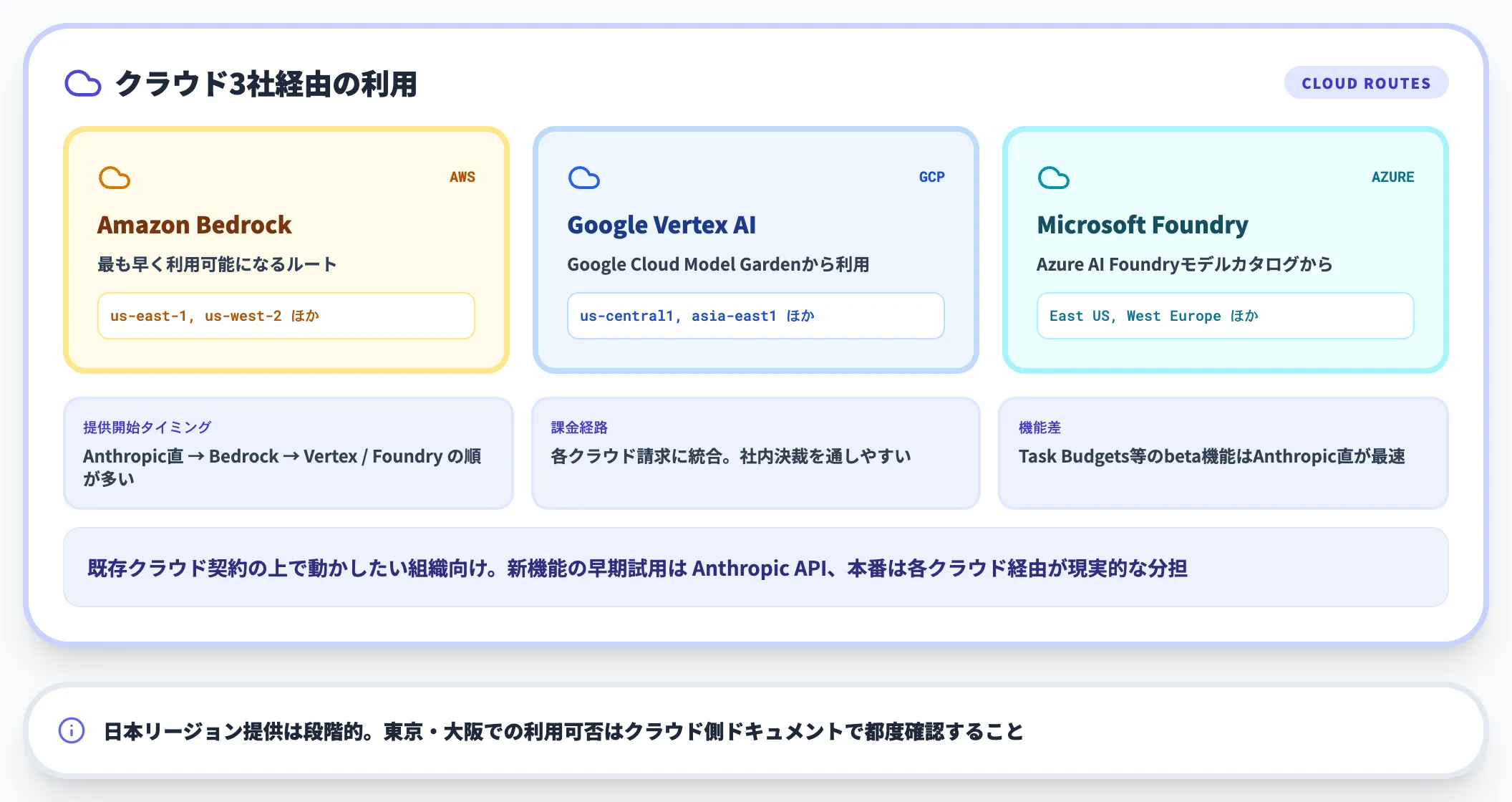The image size is (1512, 802).
Task: Click the クラウド3社経由の利用 heading
Action: pos(268,84)
